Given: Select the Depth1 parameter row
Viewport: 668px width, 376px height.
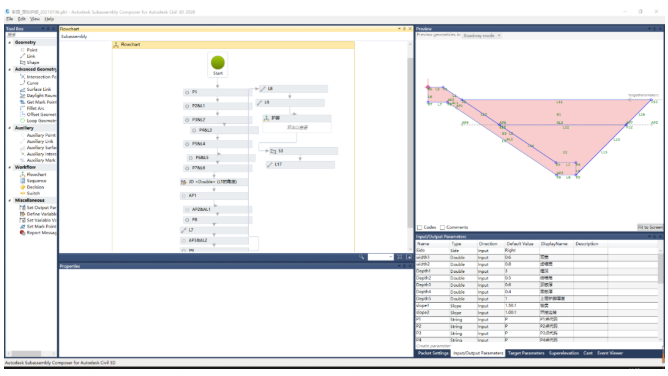Looking at the screenshot, I should click(537, 271).
